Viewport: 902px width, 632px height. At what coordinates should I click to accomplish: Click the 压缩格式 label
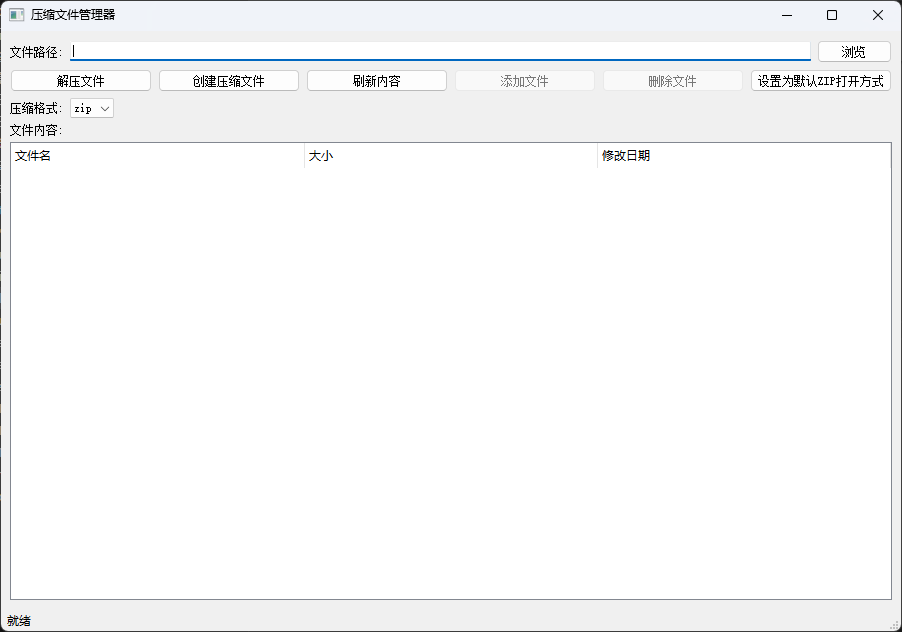pyautogui.click(x=36, y=108)
